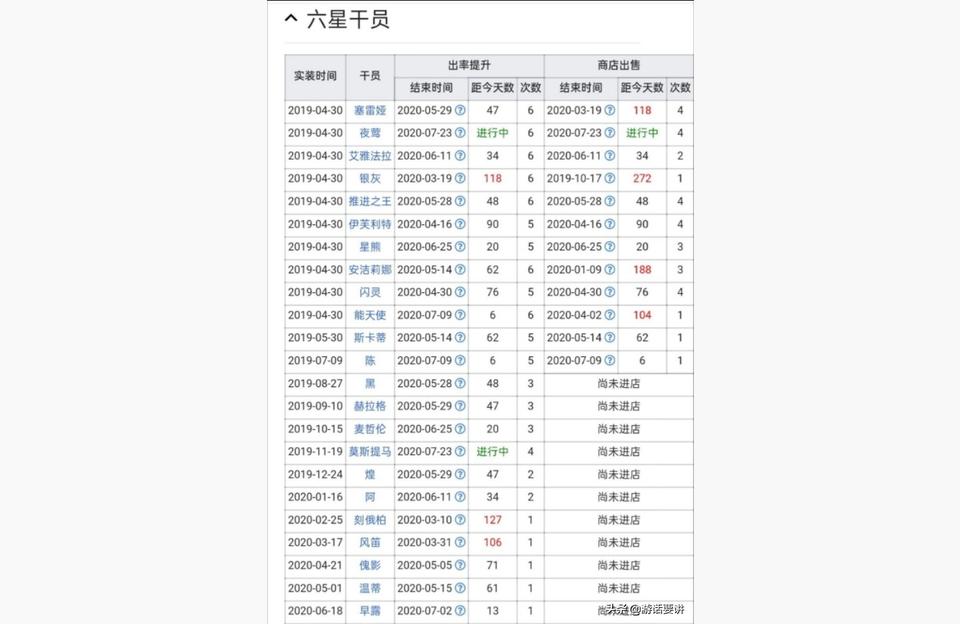Open question icon on 赫拉格 row
The image size is (960, 624).
pos(460,406)
